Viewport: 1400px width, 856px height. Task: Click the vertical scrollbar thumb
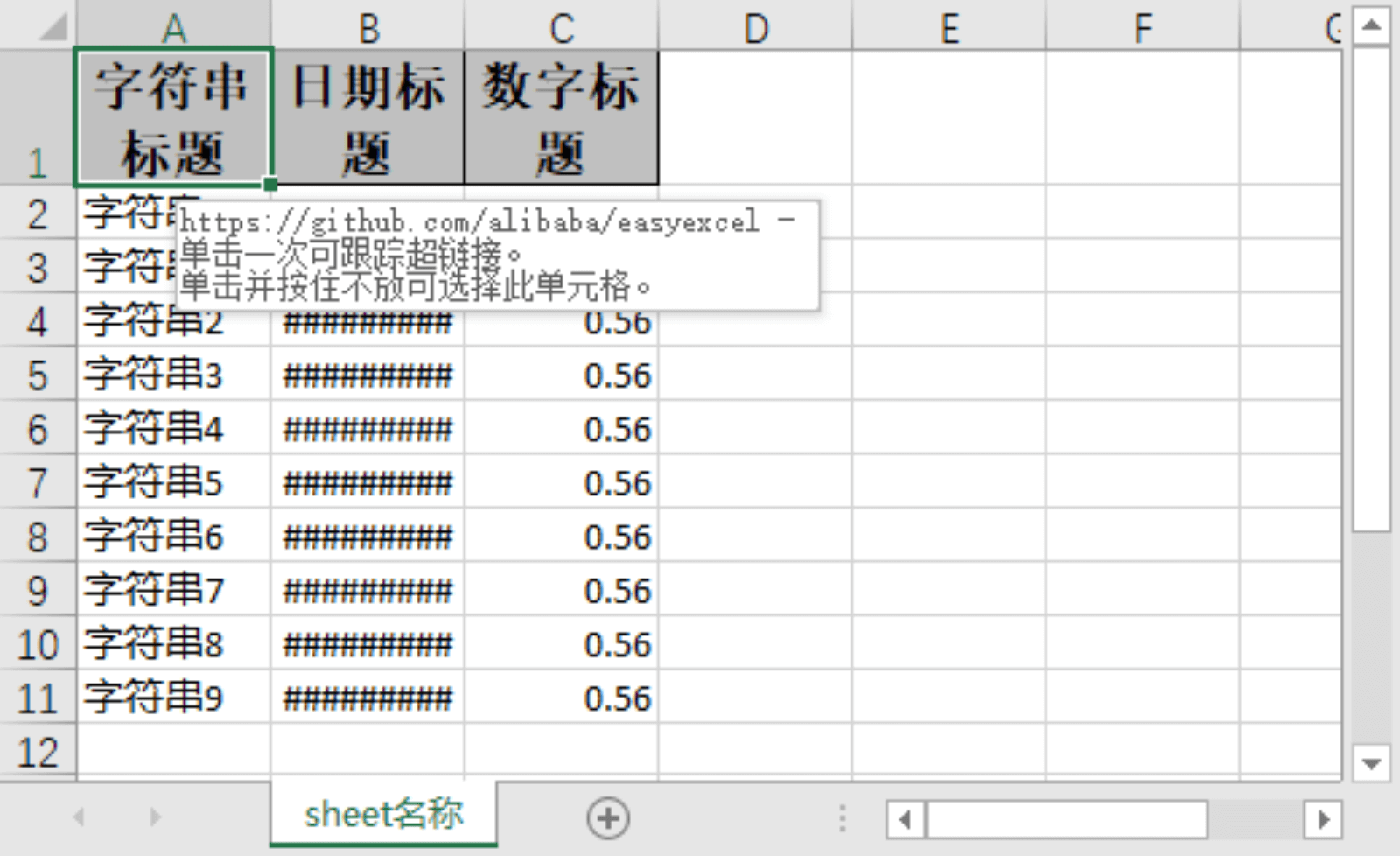[x=1370, y=289]
